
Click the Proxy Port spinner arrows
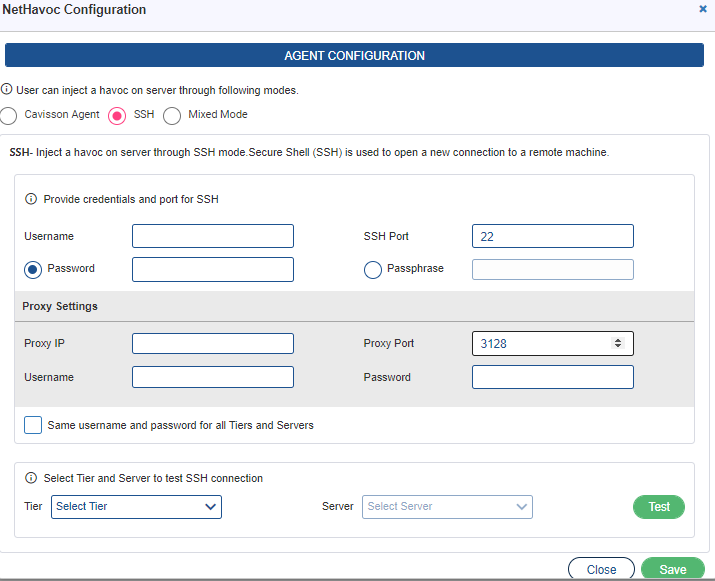[x=618, y=343]
